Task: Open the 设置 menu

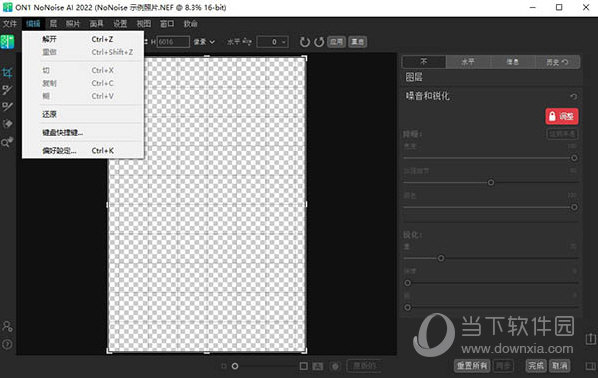Action: (120, 24)
